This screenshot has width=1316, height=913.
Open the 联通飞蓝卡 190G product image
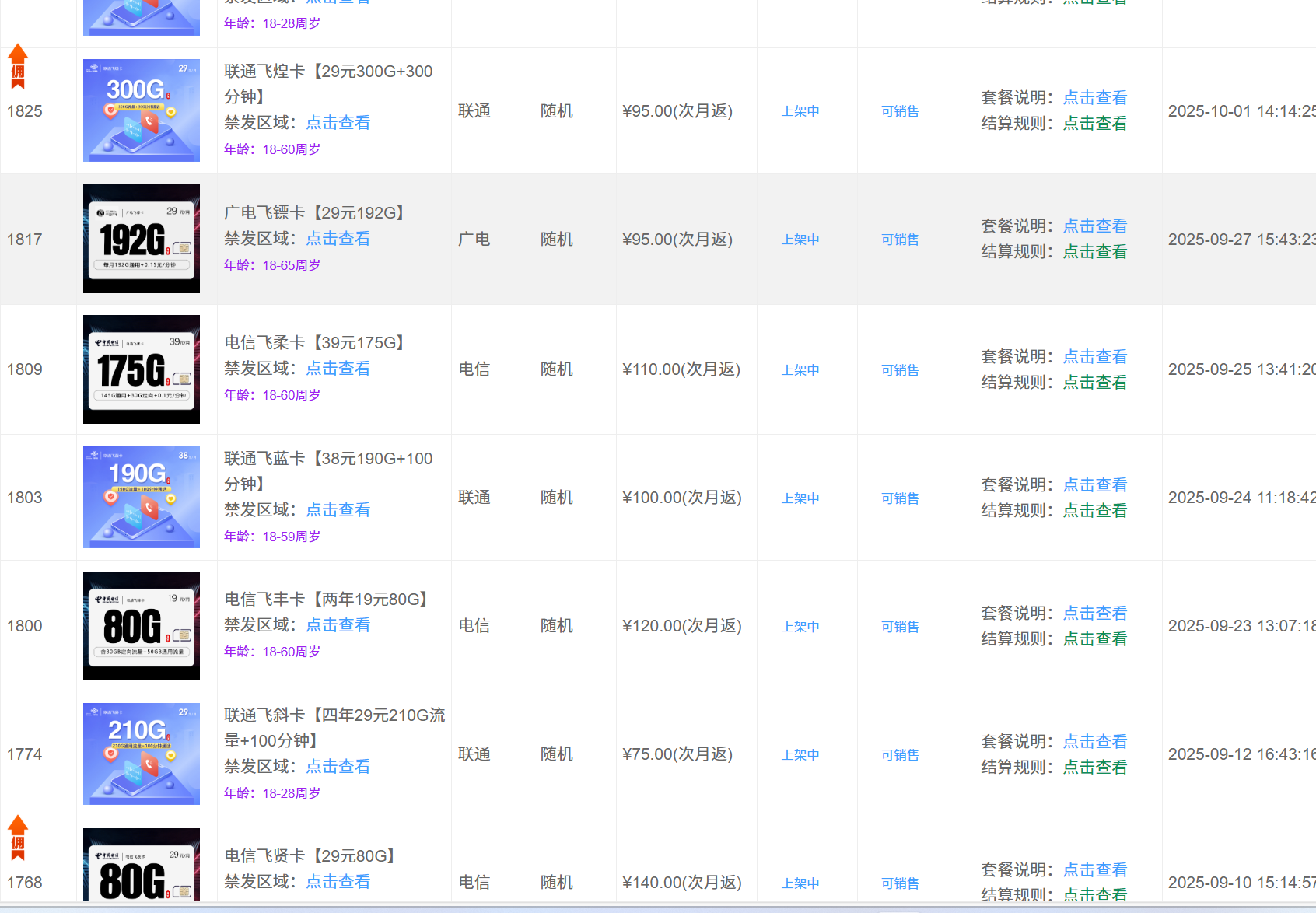142,498
